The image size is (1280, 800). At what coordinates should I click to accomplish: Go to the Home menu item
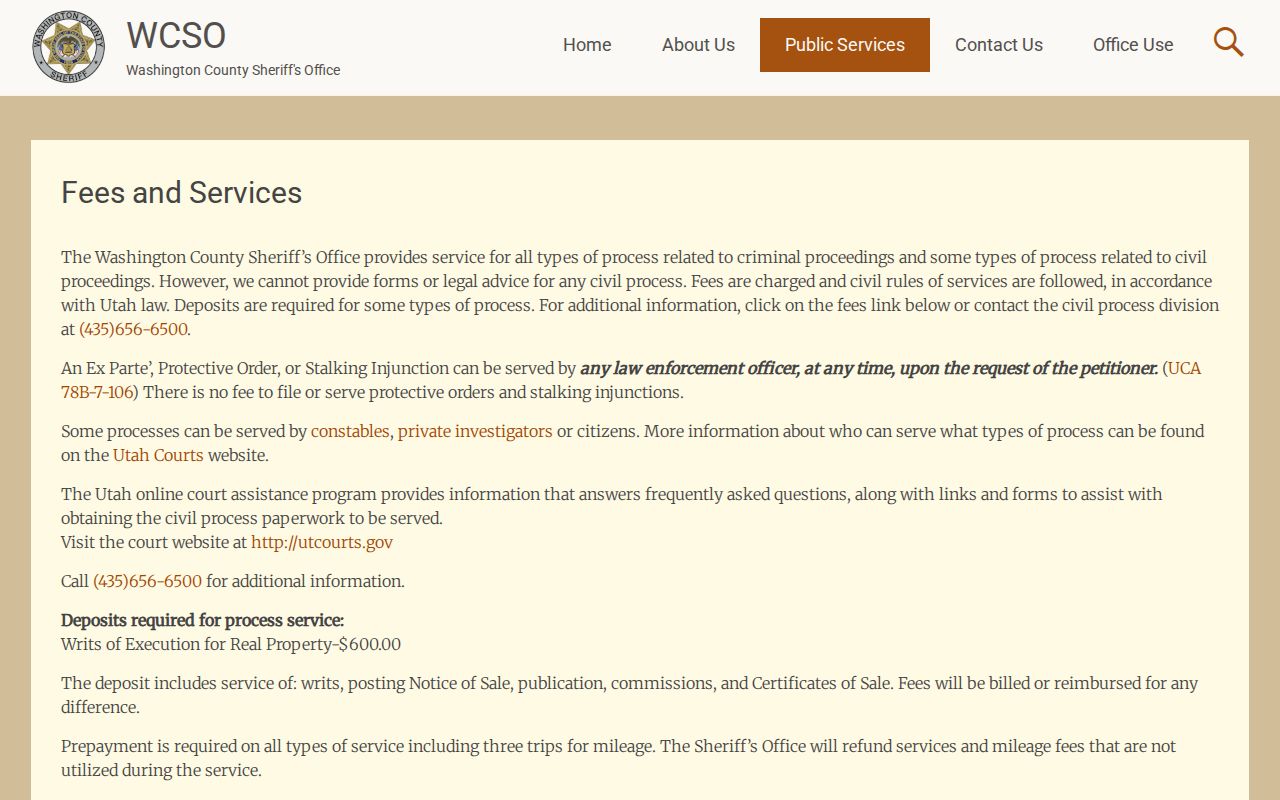point(587,45)
